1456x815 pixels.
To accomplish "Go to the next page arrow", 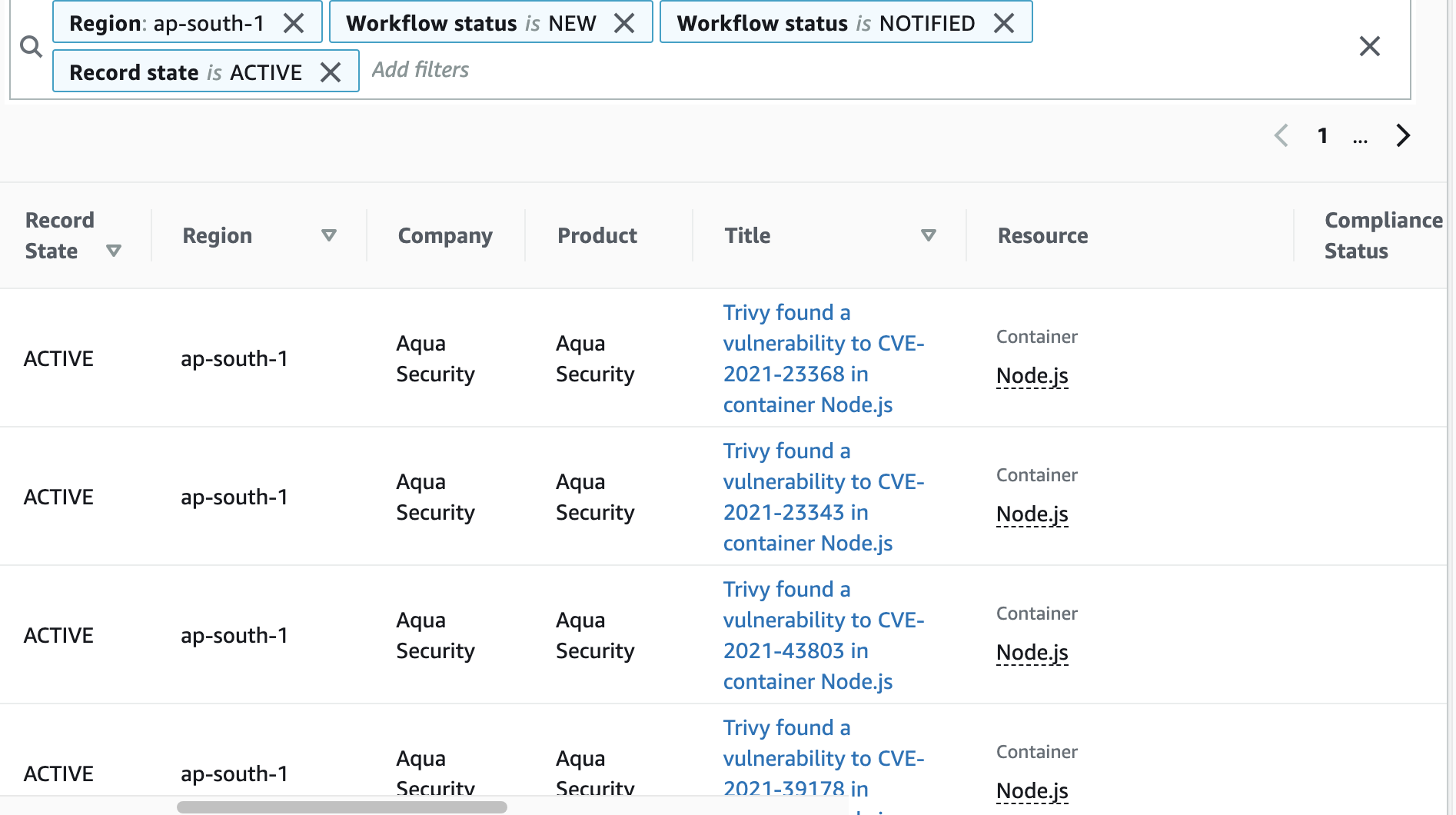I will pos(1403,135).
